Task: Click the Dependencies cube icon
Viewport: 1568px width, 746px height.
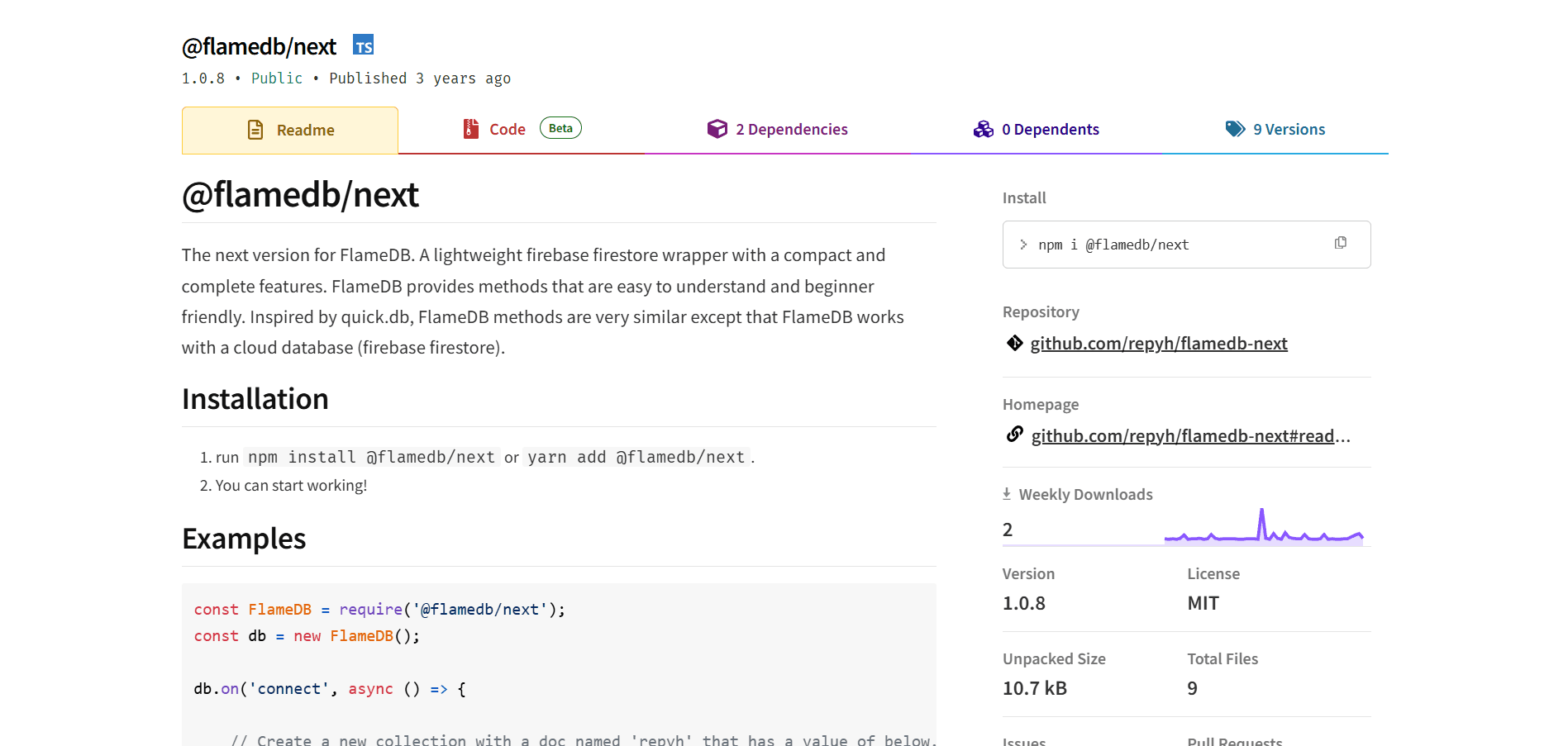Action: coord(717,129)
